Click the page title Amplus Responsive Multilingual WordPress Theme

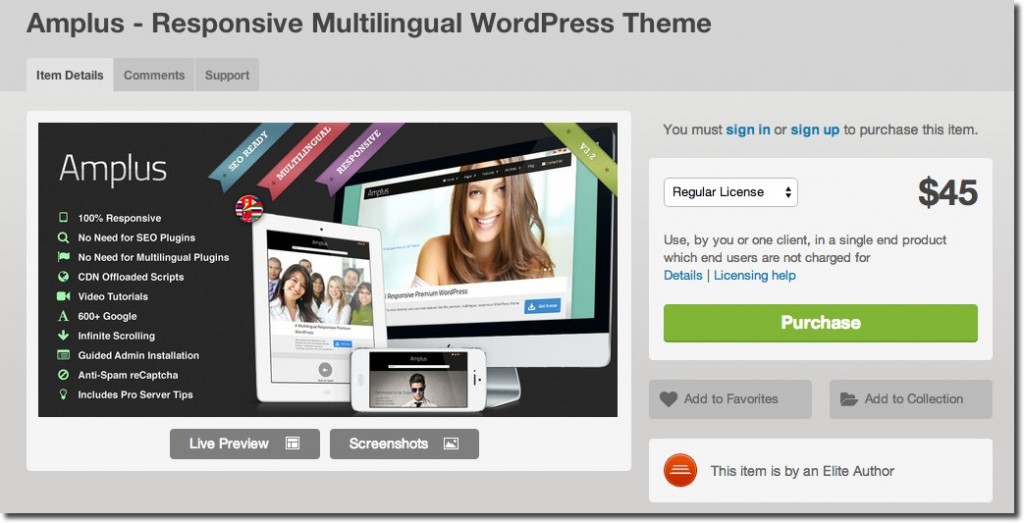(369, 24)
